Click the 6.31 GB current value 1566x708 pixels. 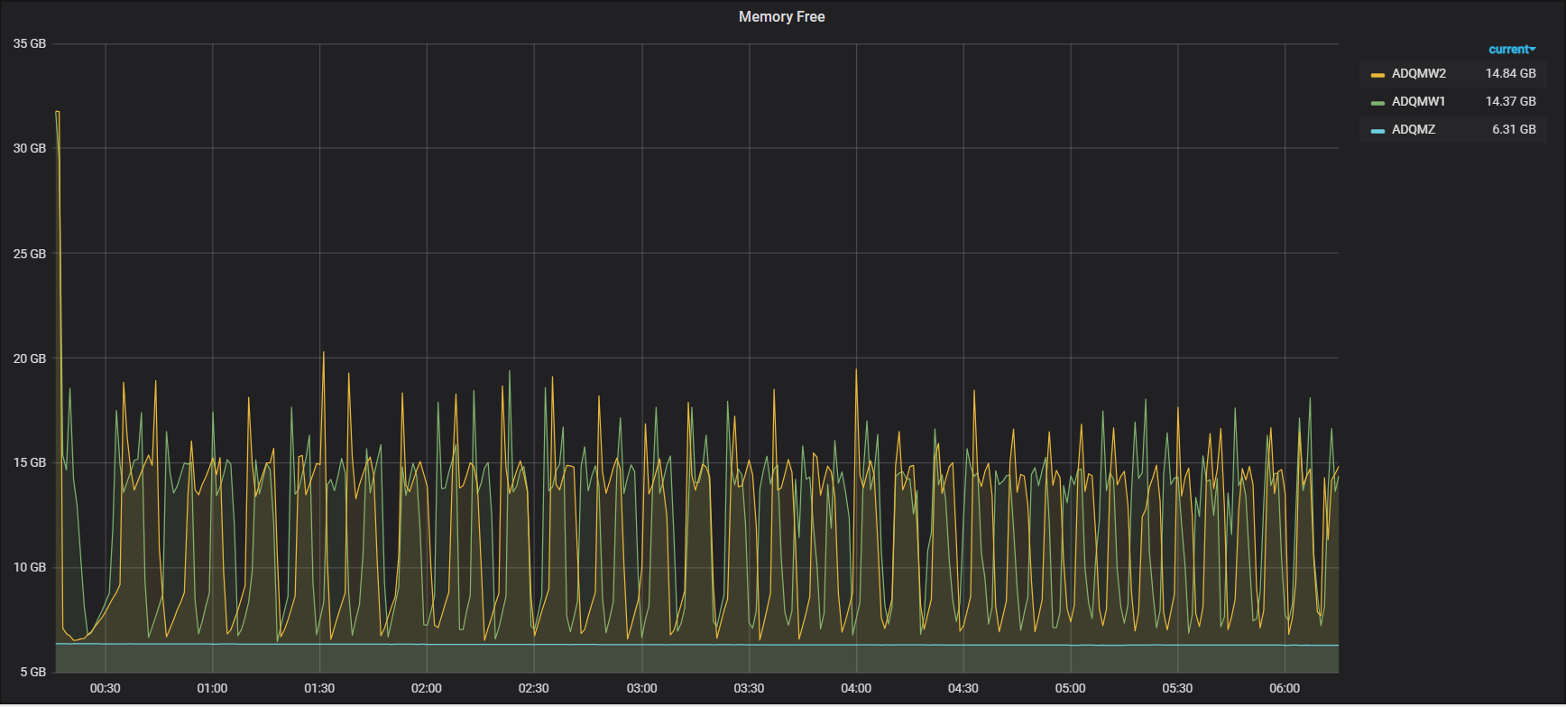coord(1514,129)
